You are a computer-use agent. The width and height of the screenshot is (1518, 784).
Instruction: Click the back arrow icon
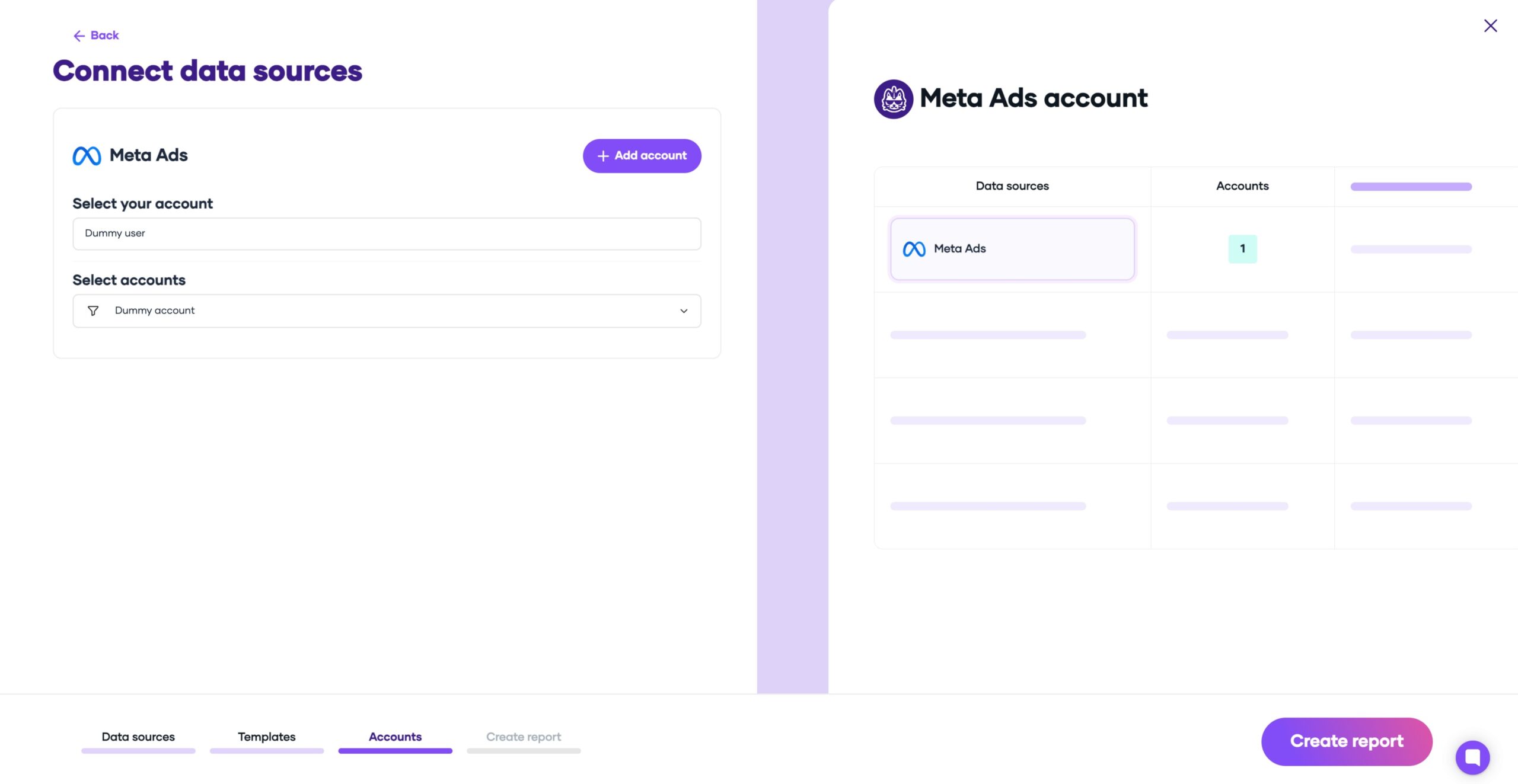[x=79, y=36]
